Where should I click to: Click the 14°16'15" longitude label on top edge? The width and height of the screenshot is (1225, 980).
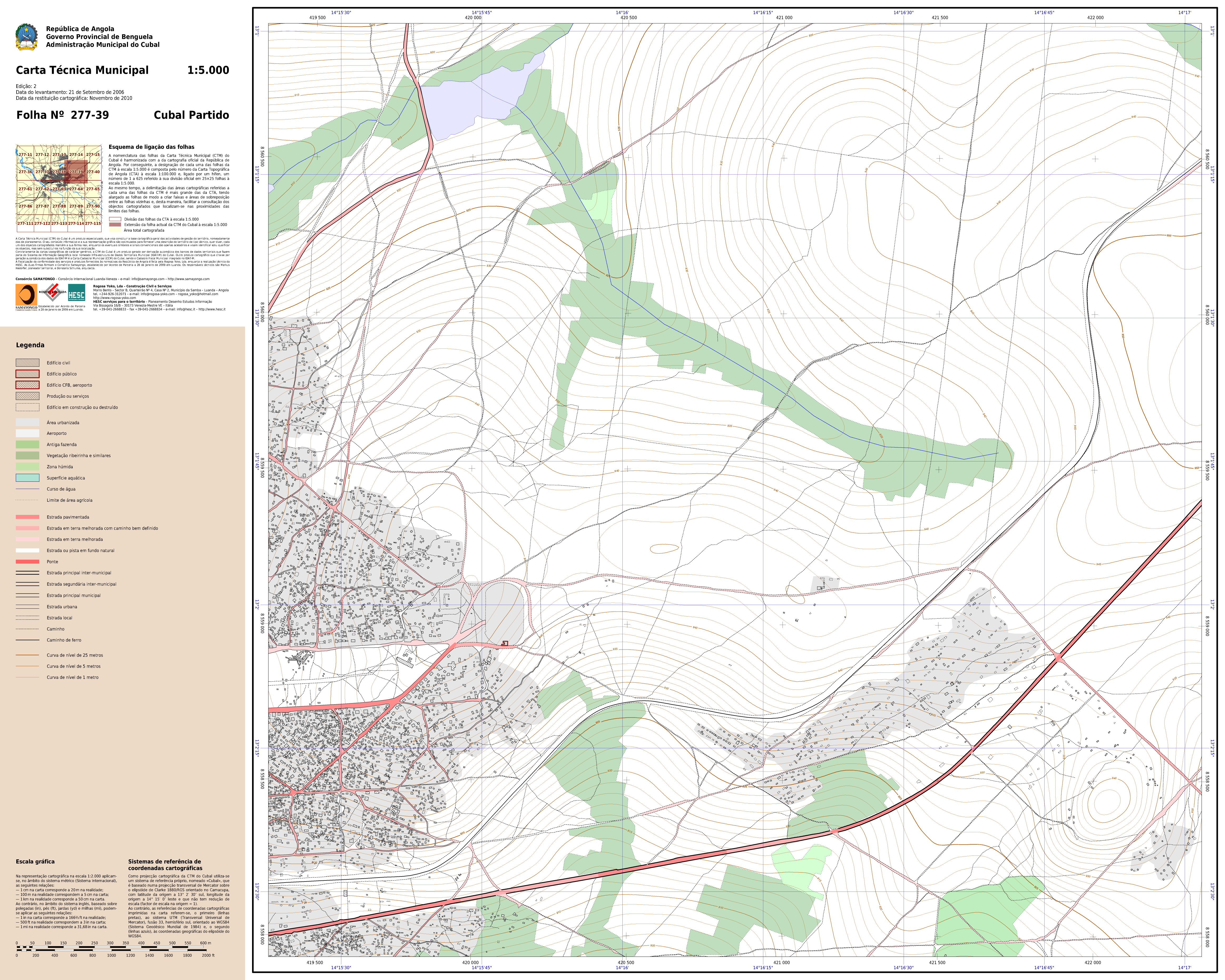pos(763,12)
